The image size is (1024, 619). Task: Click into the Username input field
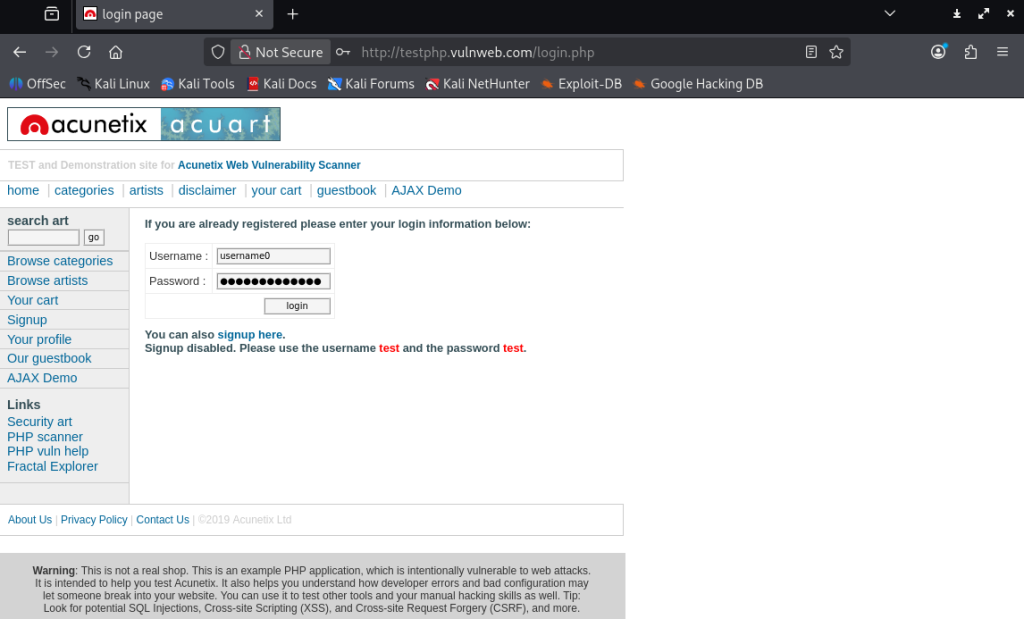(273, 256)
